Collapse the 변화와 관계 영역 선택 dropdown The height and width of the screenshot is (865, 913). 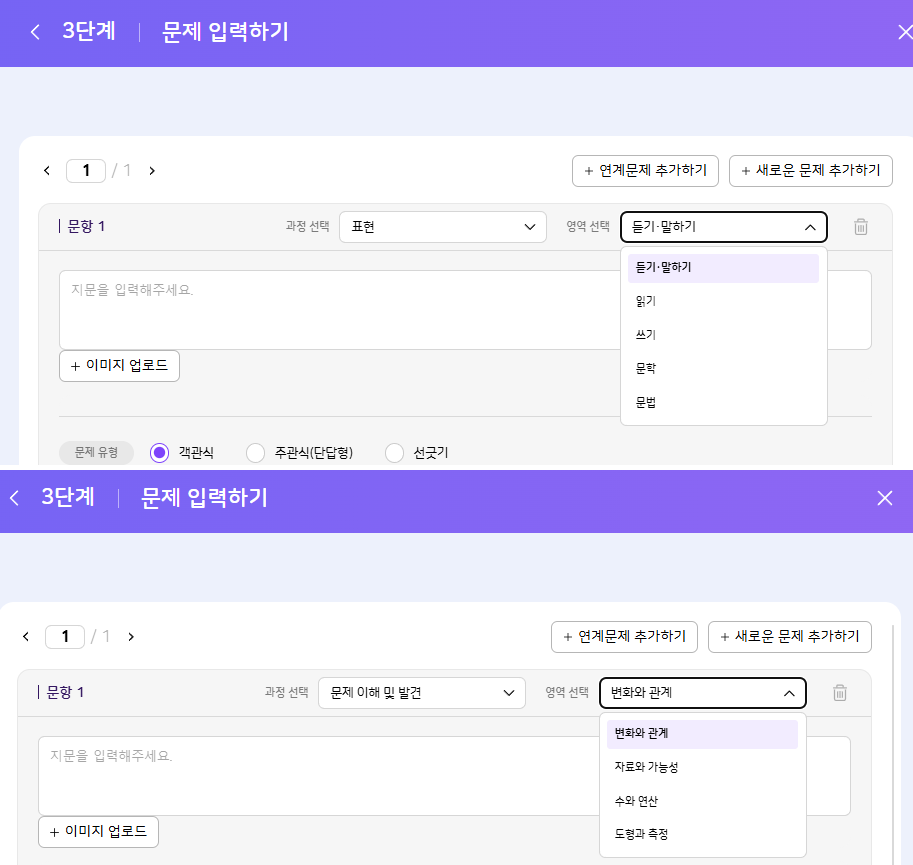click(x=703, y=692)
